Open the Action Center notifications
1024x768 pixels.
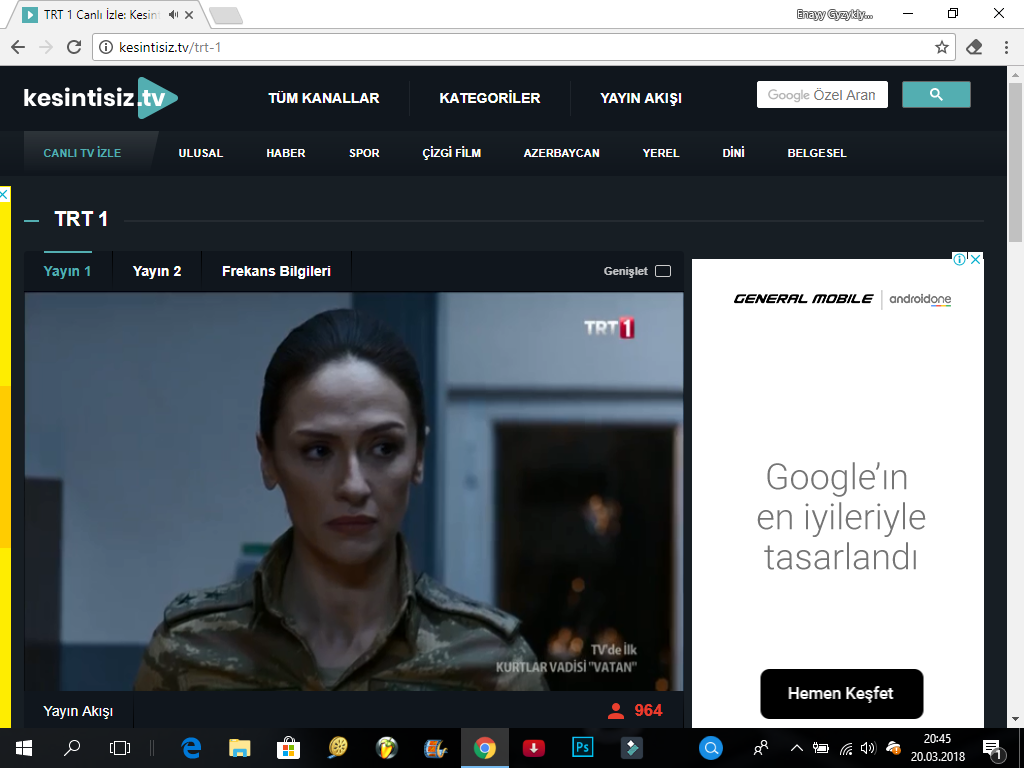993,750
